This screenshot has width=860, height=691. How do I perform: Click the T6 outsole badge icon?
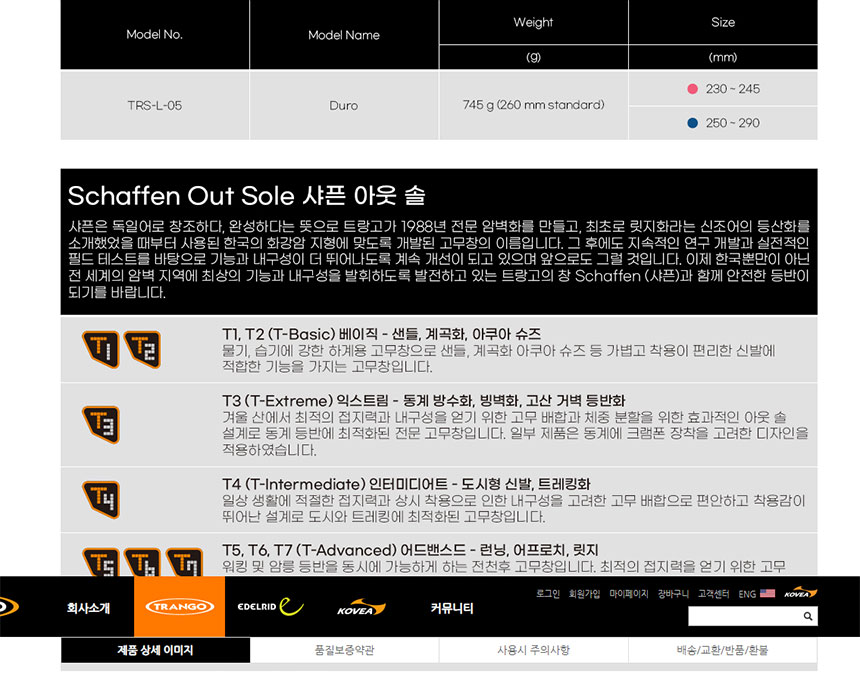(x=143, y=562)
